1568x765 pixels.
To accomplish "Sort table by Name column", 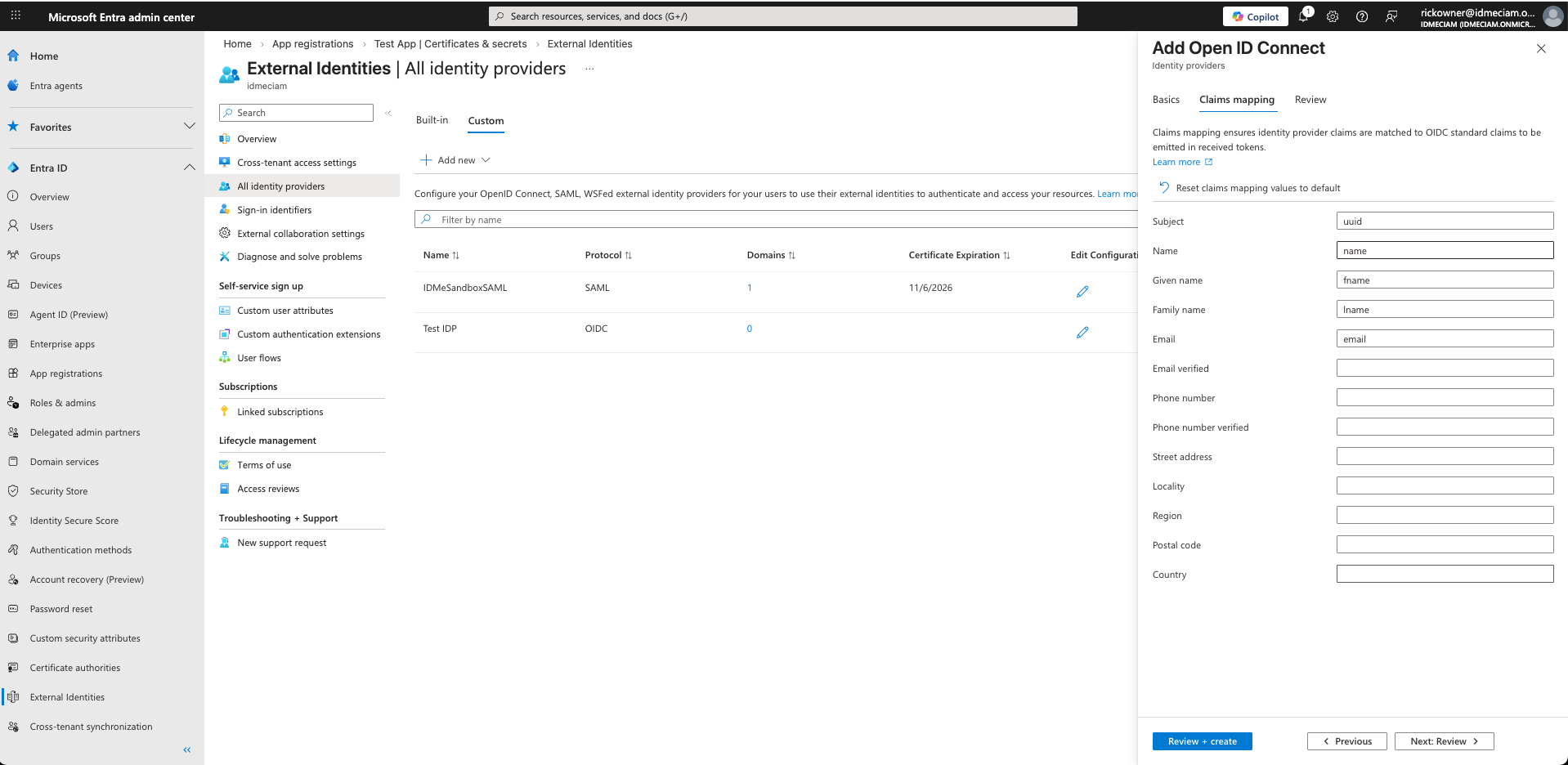I will pyautogui.click(x=441, y=255).
